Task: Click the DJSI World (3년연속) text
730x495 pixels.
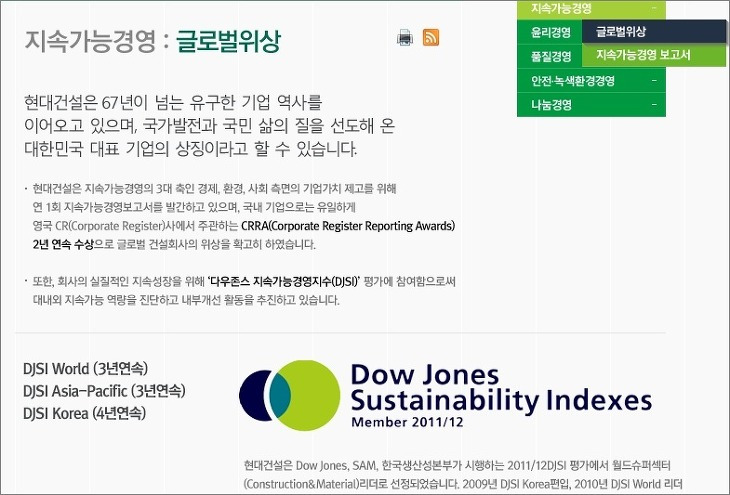Action: [85, 368]
